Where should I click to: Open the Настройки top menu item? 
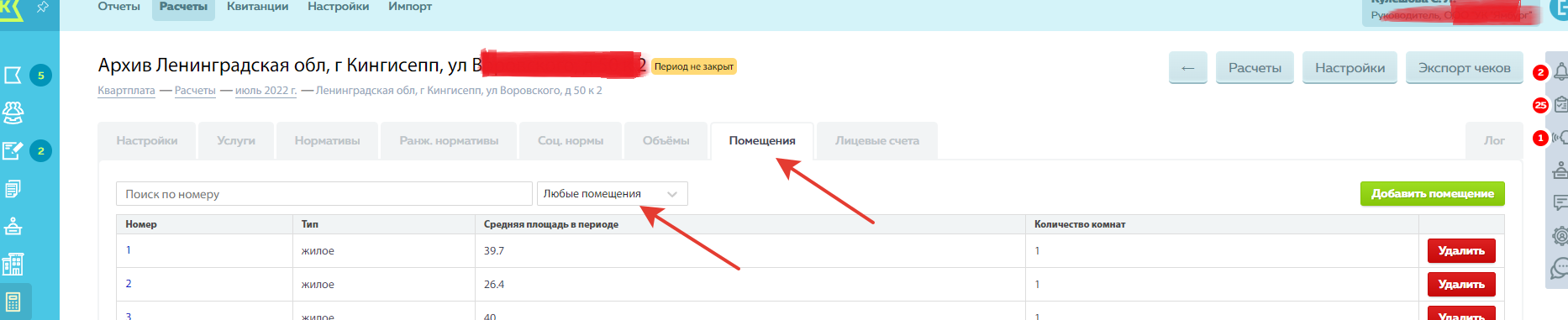pos(338,7)
